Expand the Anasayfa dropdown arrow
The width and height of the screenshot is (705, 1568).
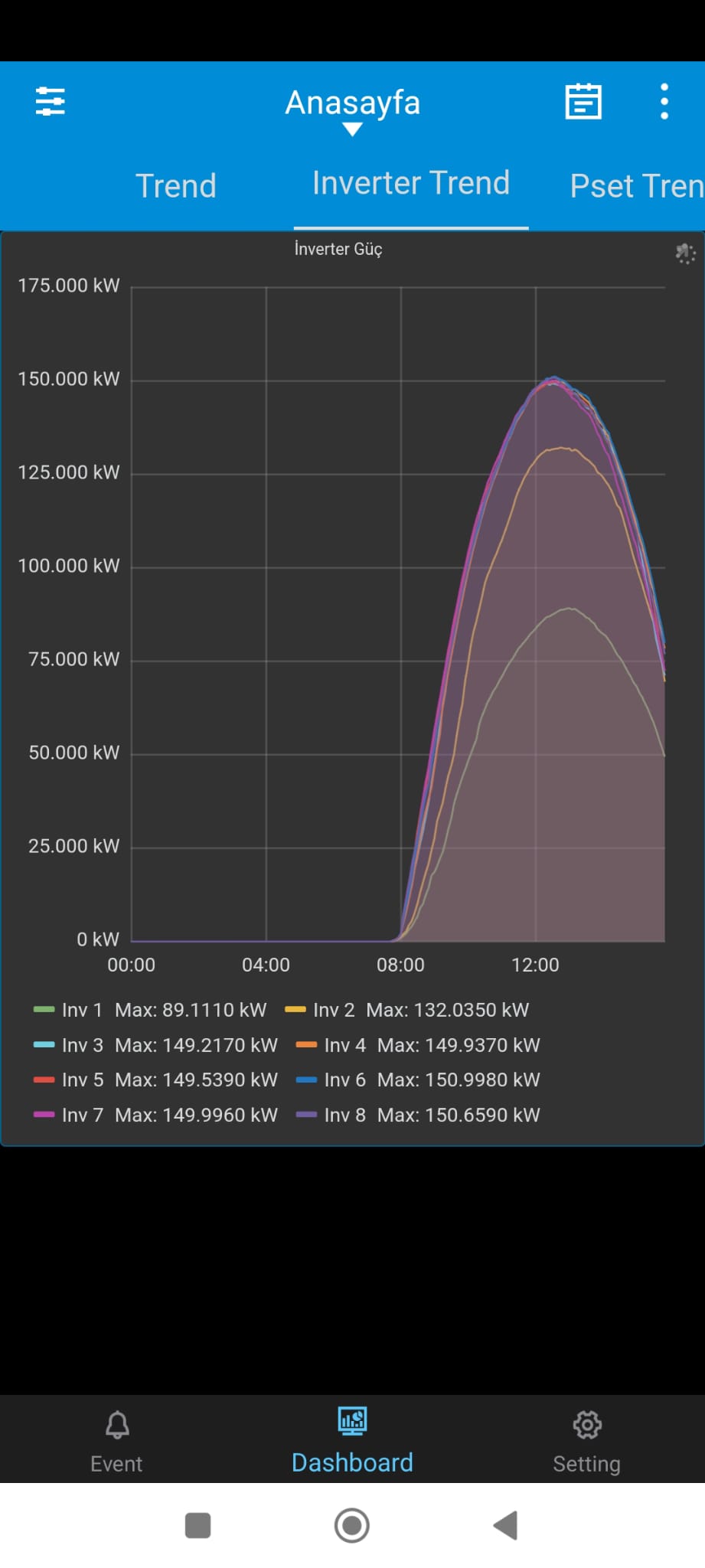(x=352, y=129)
